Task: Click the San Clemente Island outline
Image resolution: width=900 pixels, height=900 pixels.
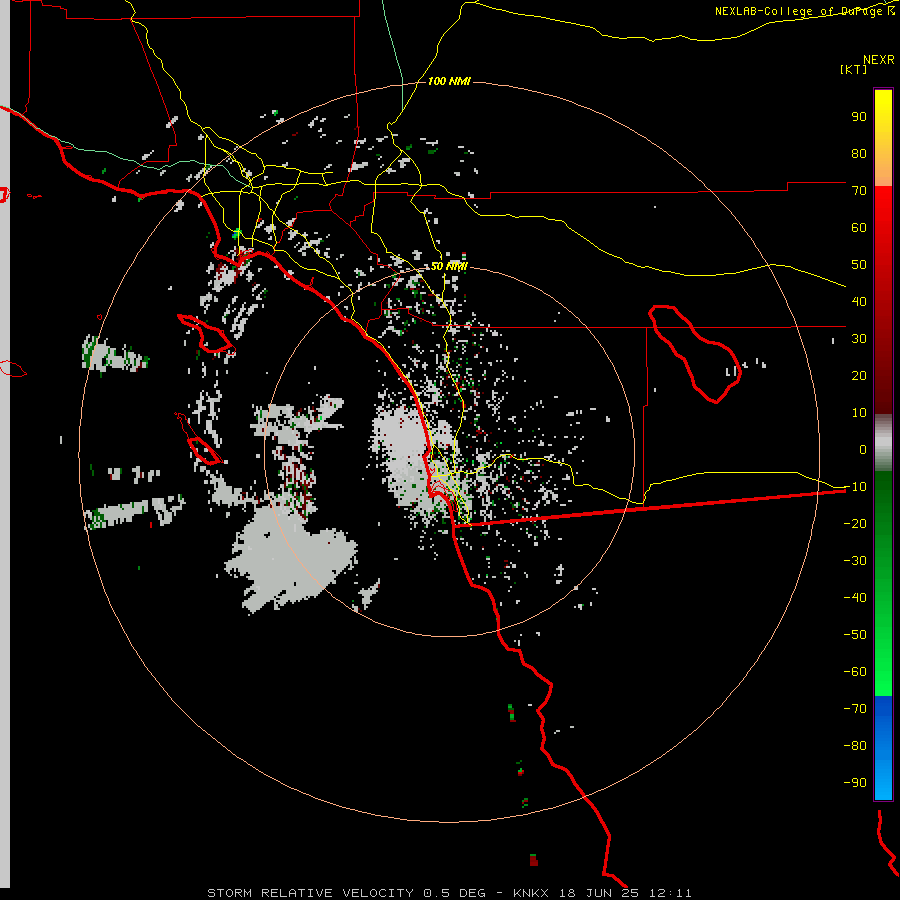Action: tap(204, 449)
